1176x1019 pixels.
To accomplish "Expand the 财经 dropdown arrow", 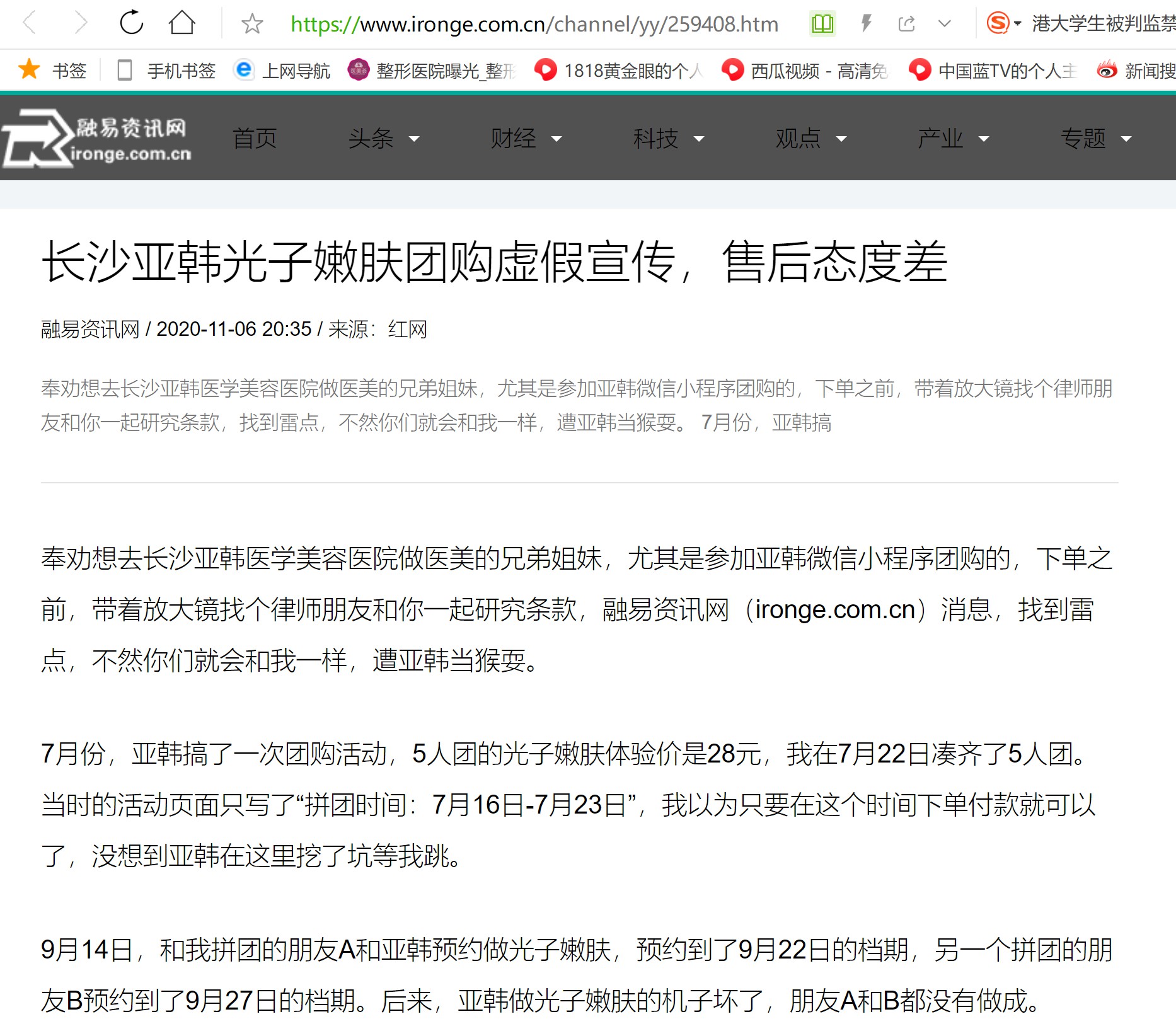I will 556,139.
